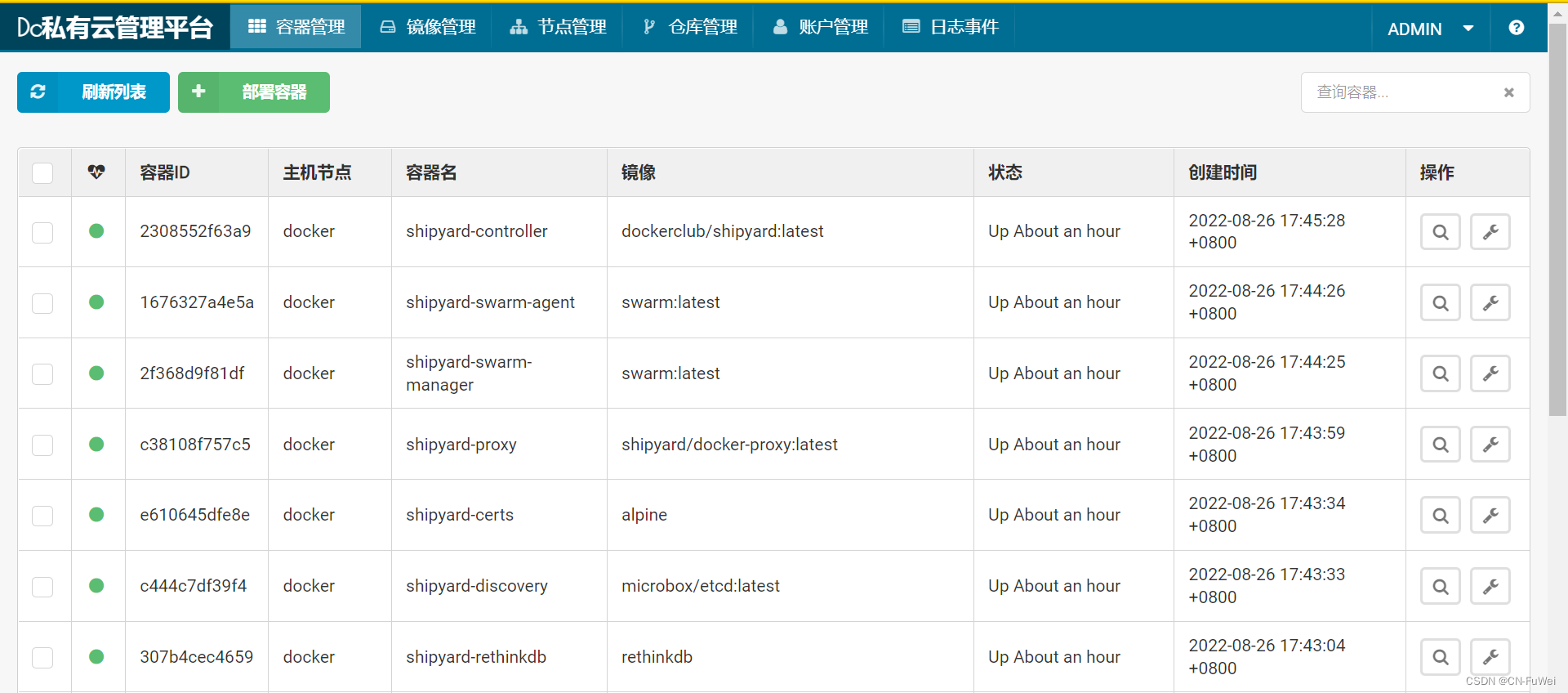Screen dimensions: 1568x693
Task: Select the dockerclub/shipyard:latest image text
Action: 723,231
